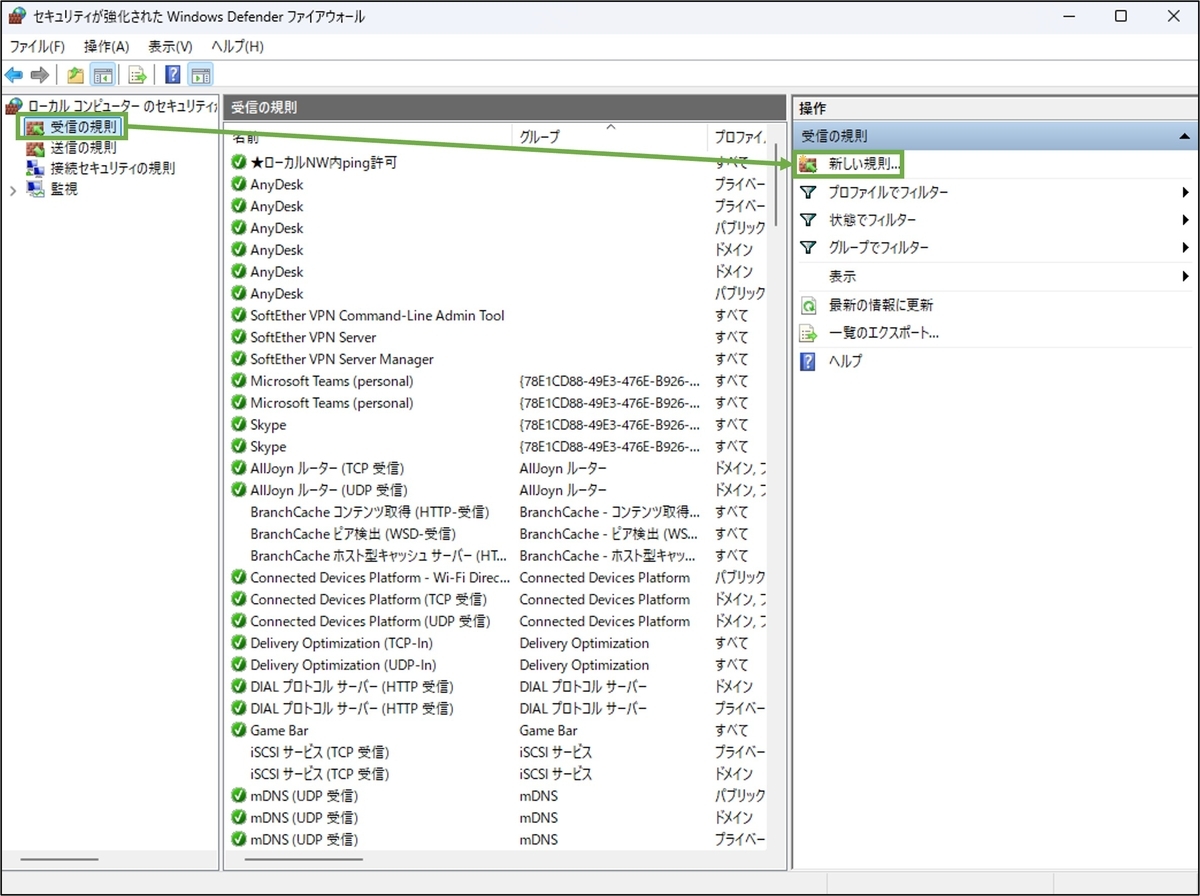Click the Back arrow toolbar icon
This screenshot has width=1200, height=896.
pos(14,75)
